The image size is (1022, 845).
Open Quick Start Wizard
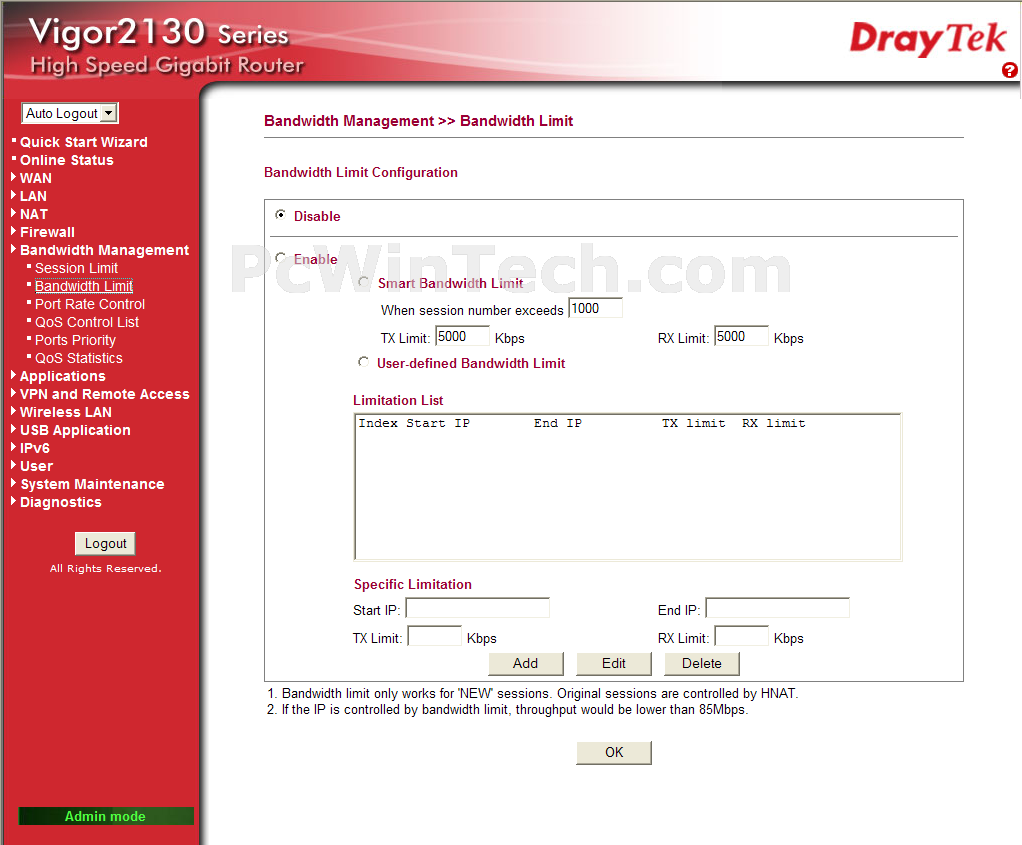83,142
